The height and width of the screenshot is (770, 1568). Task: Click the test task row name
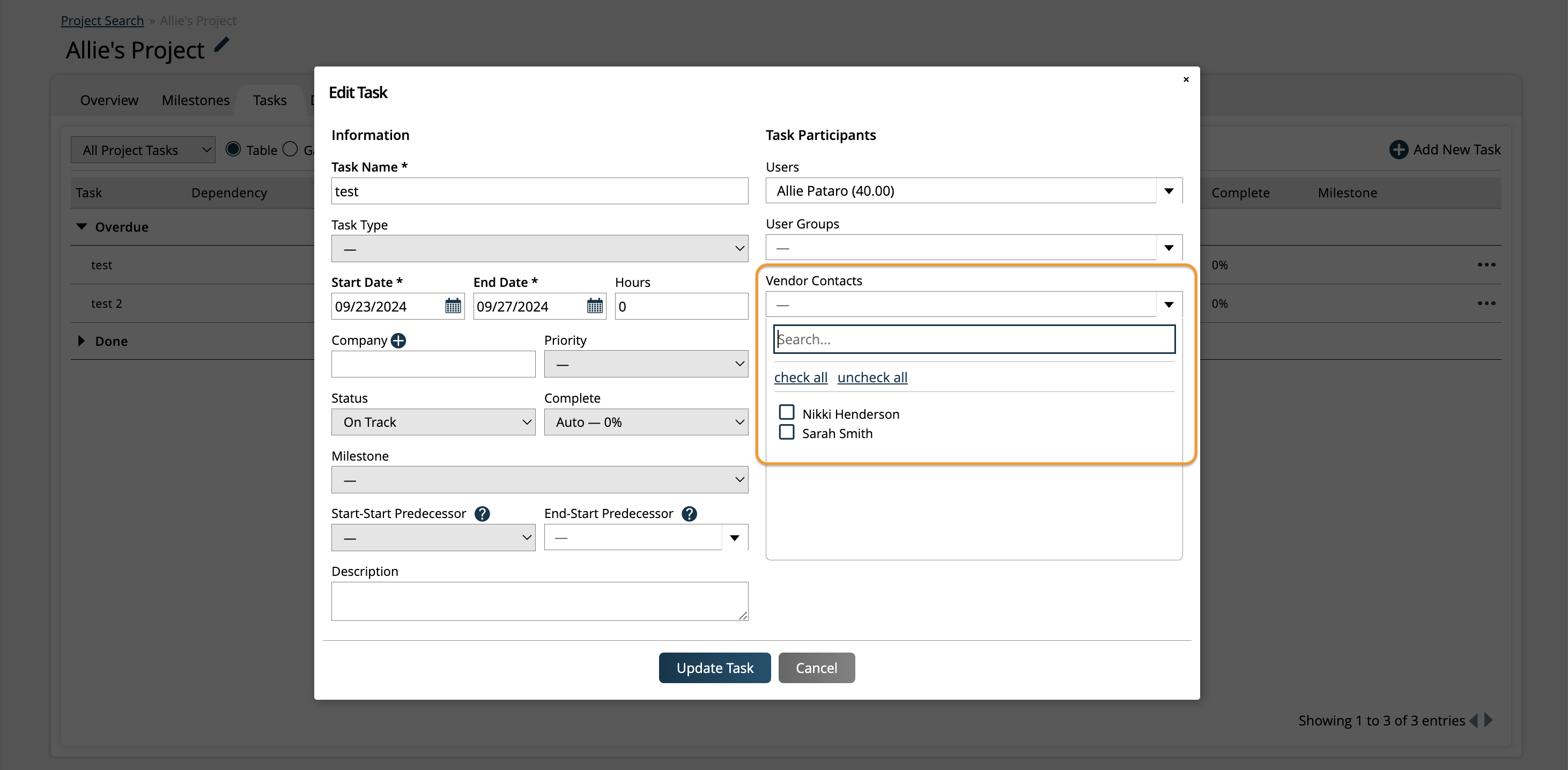[102, 265]
